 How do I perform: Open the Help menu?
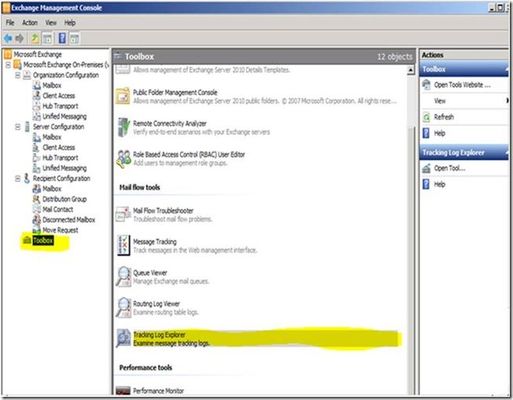pos(70,23)
